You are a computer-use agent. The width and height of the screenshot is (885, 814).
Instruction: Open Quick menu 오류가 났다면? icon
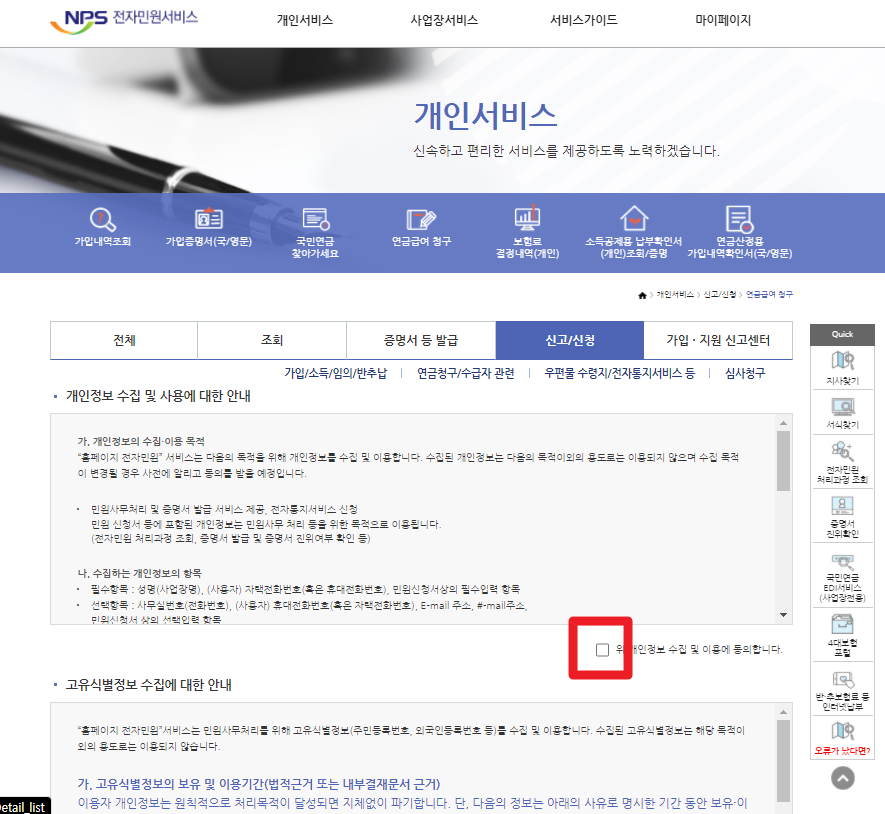point(842,731)
